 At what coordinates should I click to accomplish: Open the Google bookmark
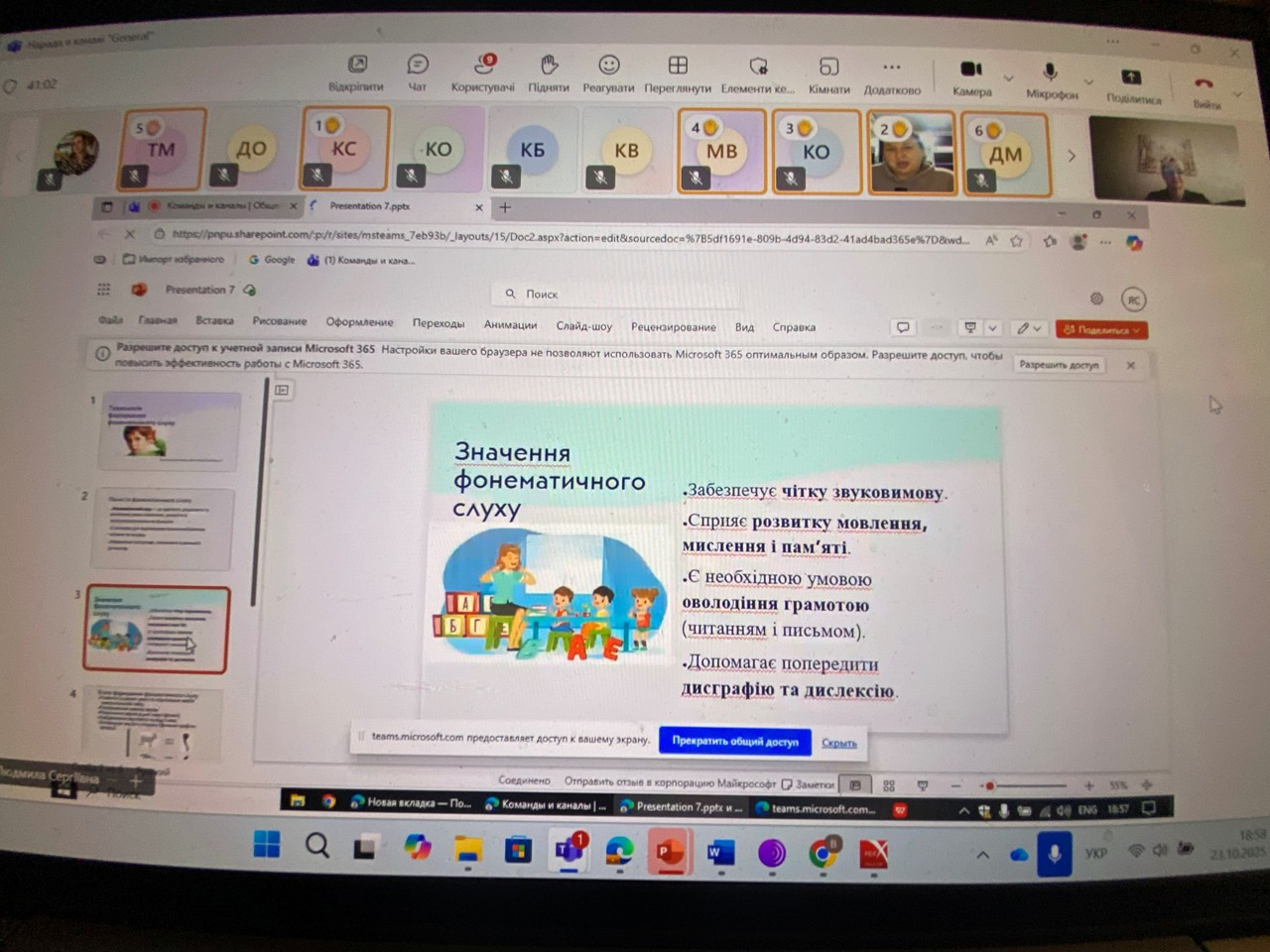coord(271,260)
